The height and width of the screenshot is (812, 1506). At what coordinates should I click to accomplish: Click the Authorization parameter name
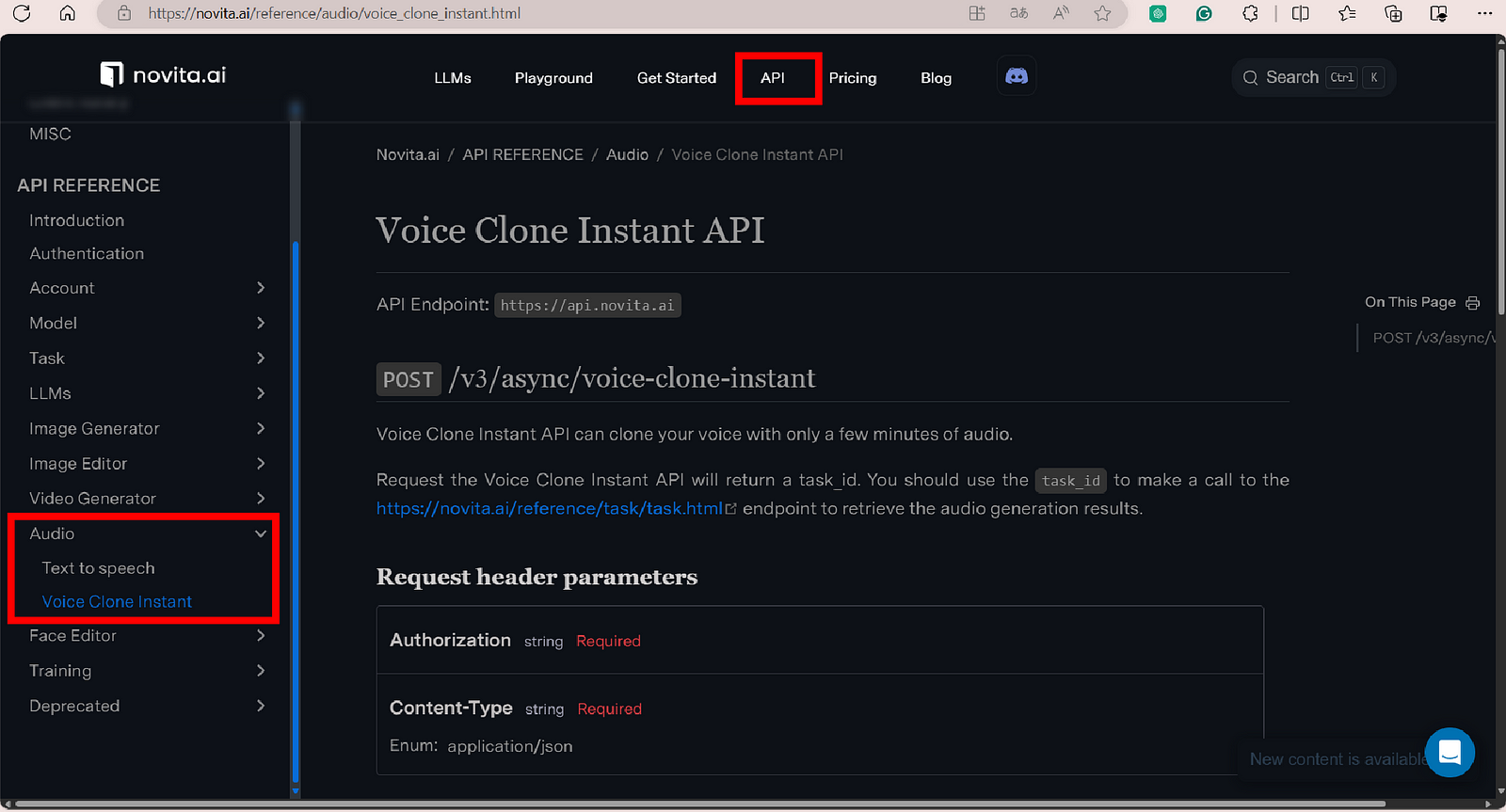coord(450,640)
